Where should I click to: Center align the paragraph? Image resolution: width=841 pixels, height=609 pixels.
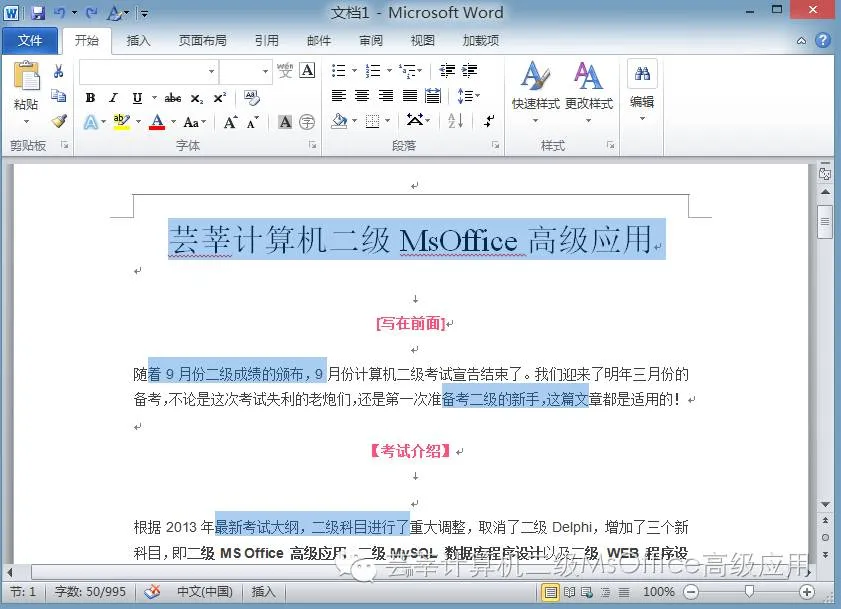tap(362, 96)
